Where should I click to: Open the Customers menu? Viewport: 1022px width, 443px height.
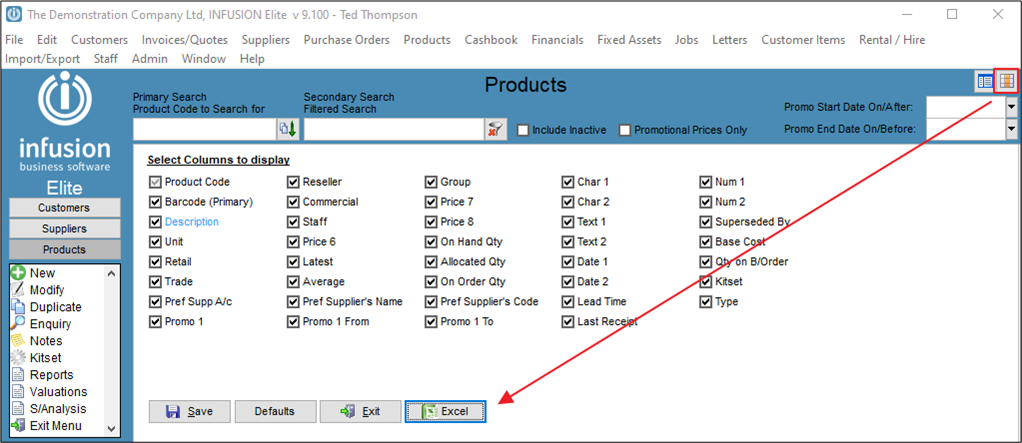tap(100, 40)
